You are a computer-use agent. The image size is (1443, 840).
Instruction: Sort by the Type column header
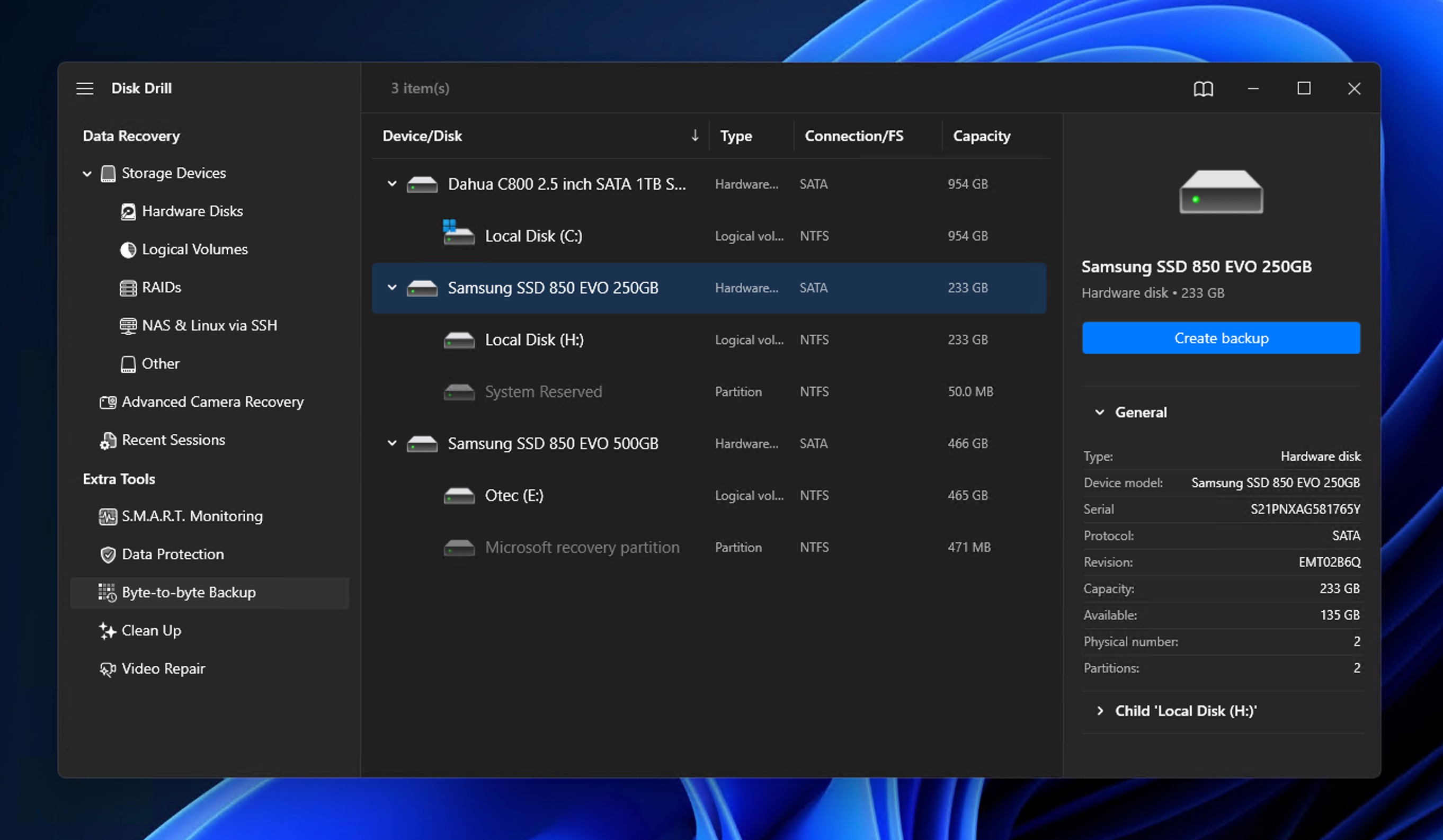tap(736, 136)
